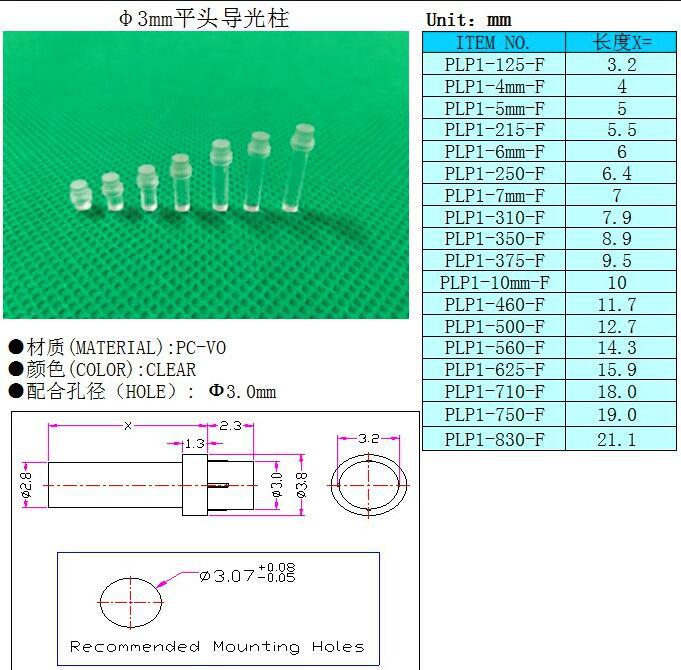Click the Unit: mm label
The image size is (681, 670).
pyautogui.click(x=469, y=20)
